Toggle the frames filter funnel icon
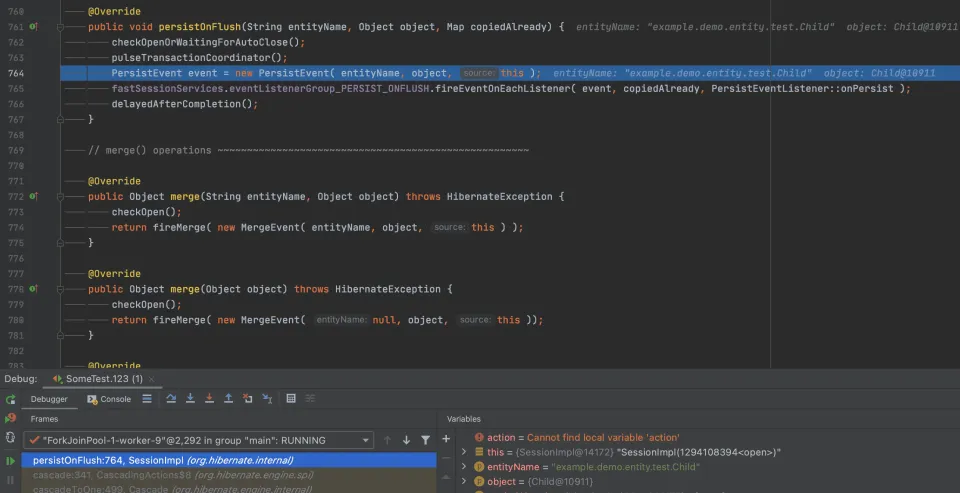The image size is (960, 493). click(x=426, y=440)
